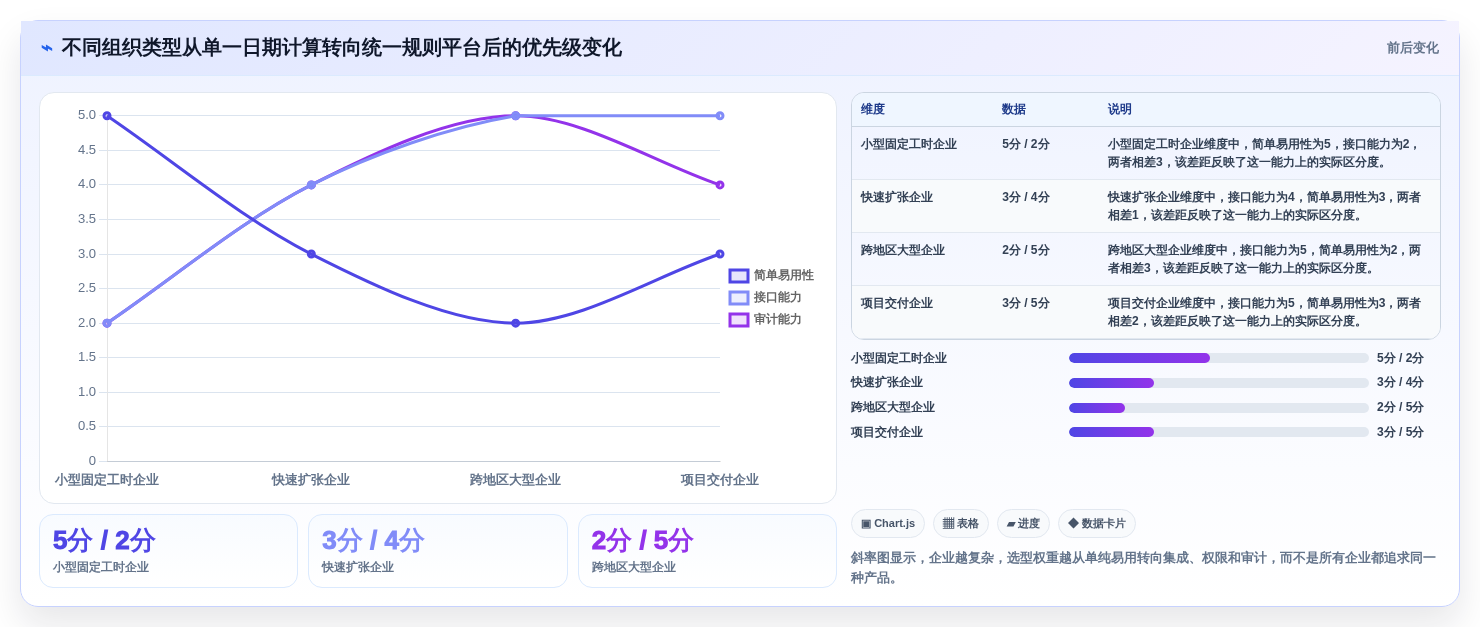
Task: Click progress bar for 快速扩张企业
Action: pyautogui.click(x=1219, y=383)
